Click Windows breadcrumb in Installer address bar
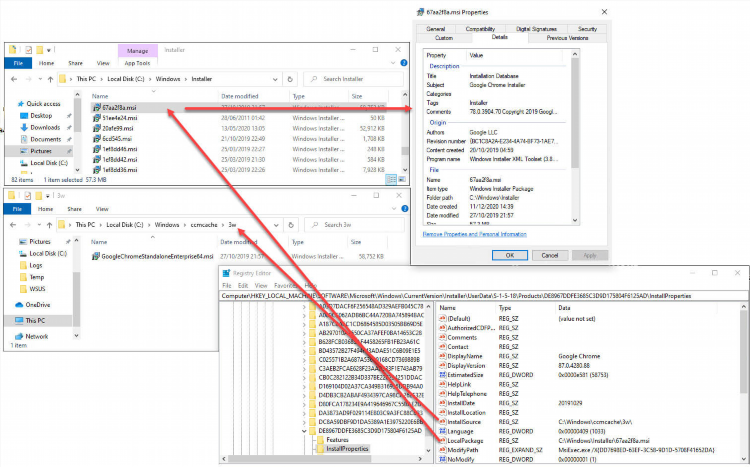The image size is (750, 467). [x=168, y=79]
